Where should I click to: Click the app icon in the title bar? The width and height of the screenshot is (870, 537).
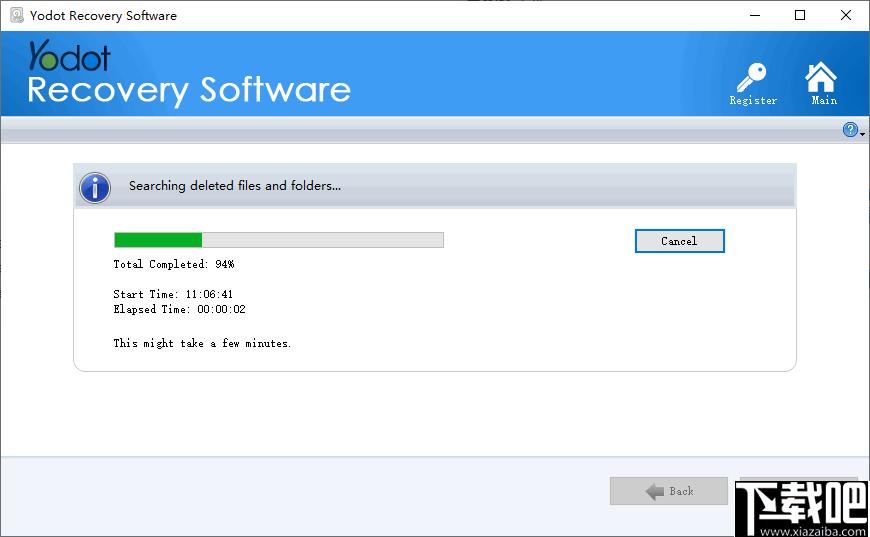16,15
